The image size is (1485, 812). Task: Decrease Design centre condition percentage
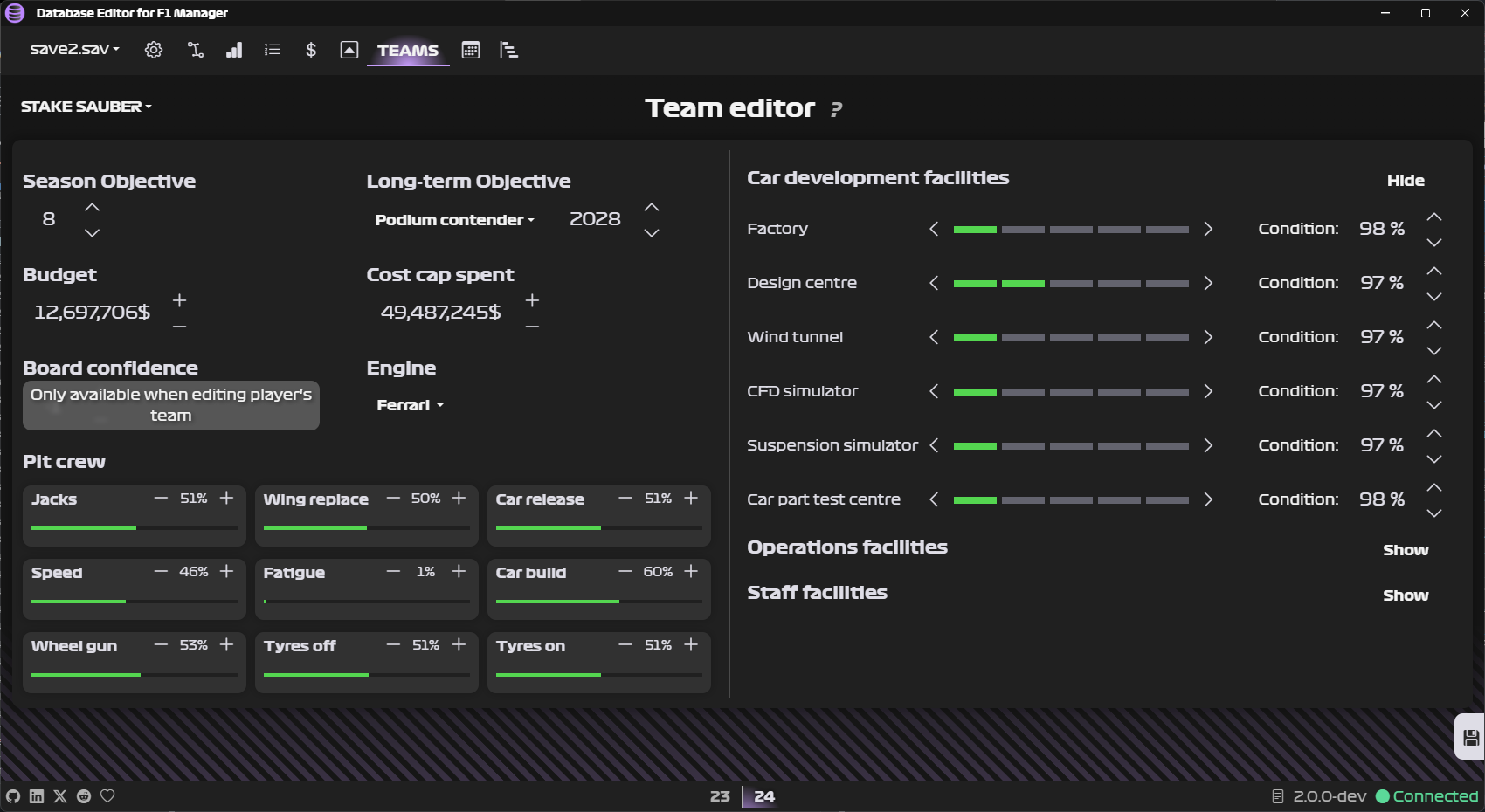click(1434, 297)
